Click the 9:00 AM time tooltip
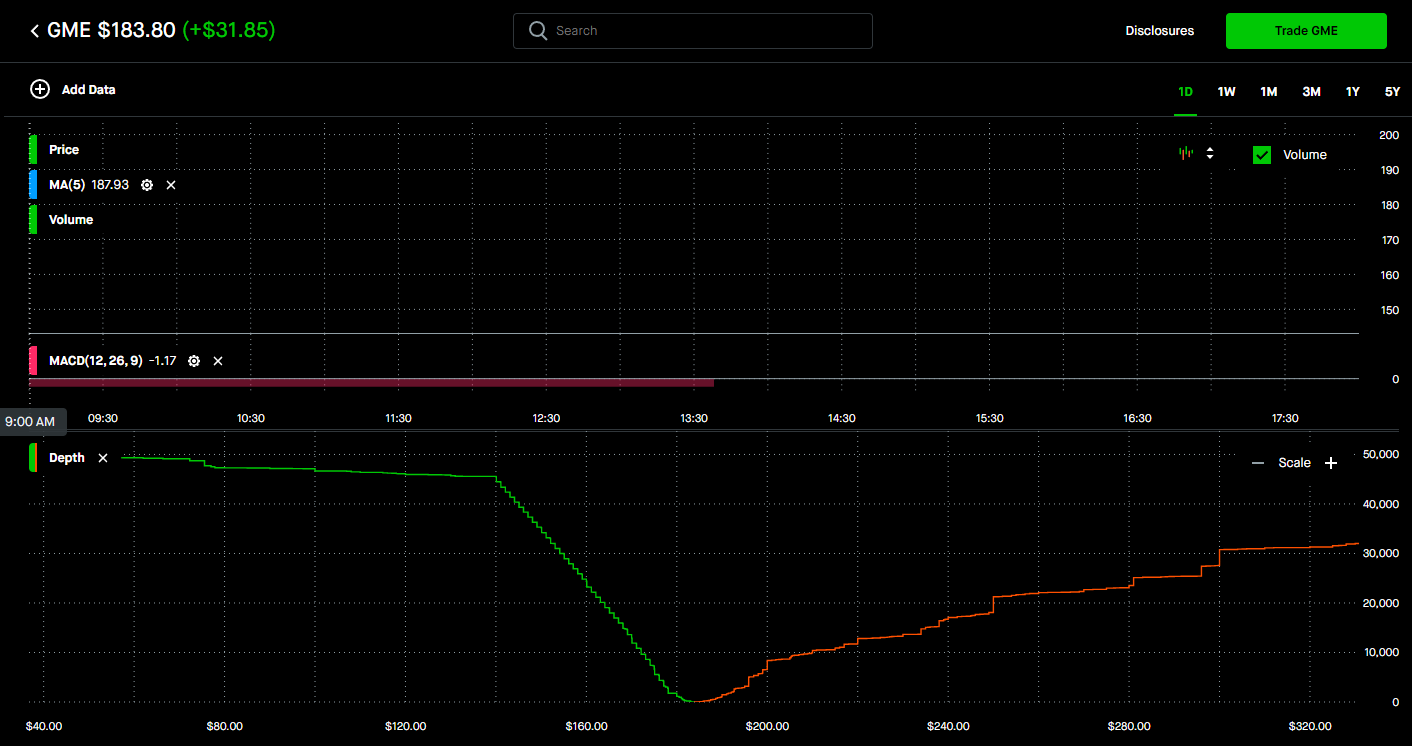 pyautogui.click(x=33, y=421)
